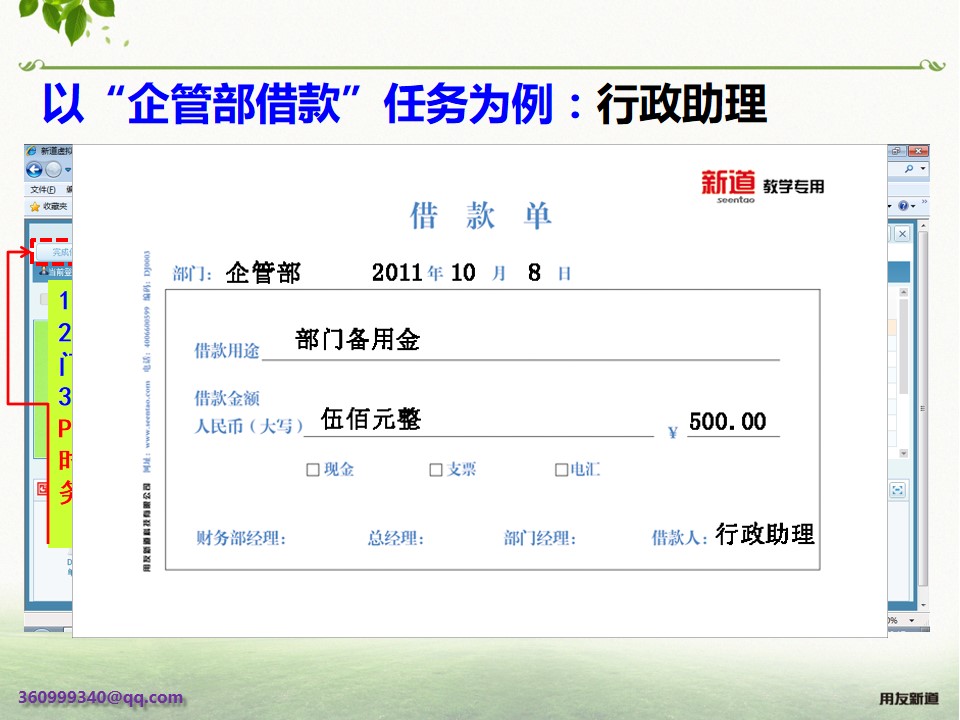Open the recent pages dropdown beside Forward
Screen dimensions: 960x720
pyautogui.click(x=68, y=170)
